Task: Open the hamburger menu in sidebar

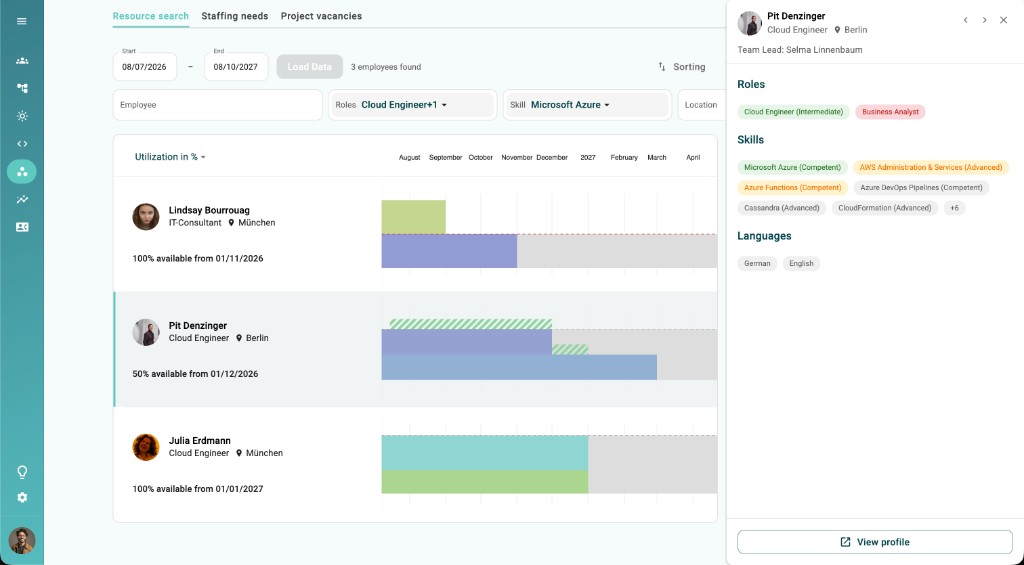Action: coord(22,21)
